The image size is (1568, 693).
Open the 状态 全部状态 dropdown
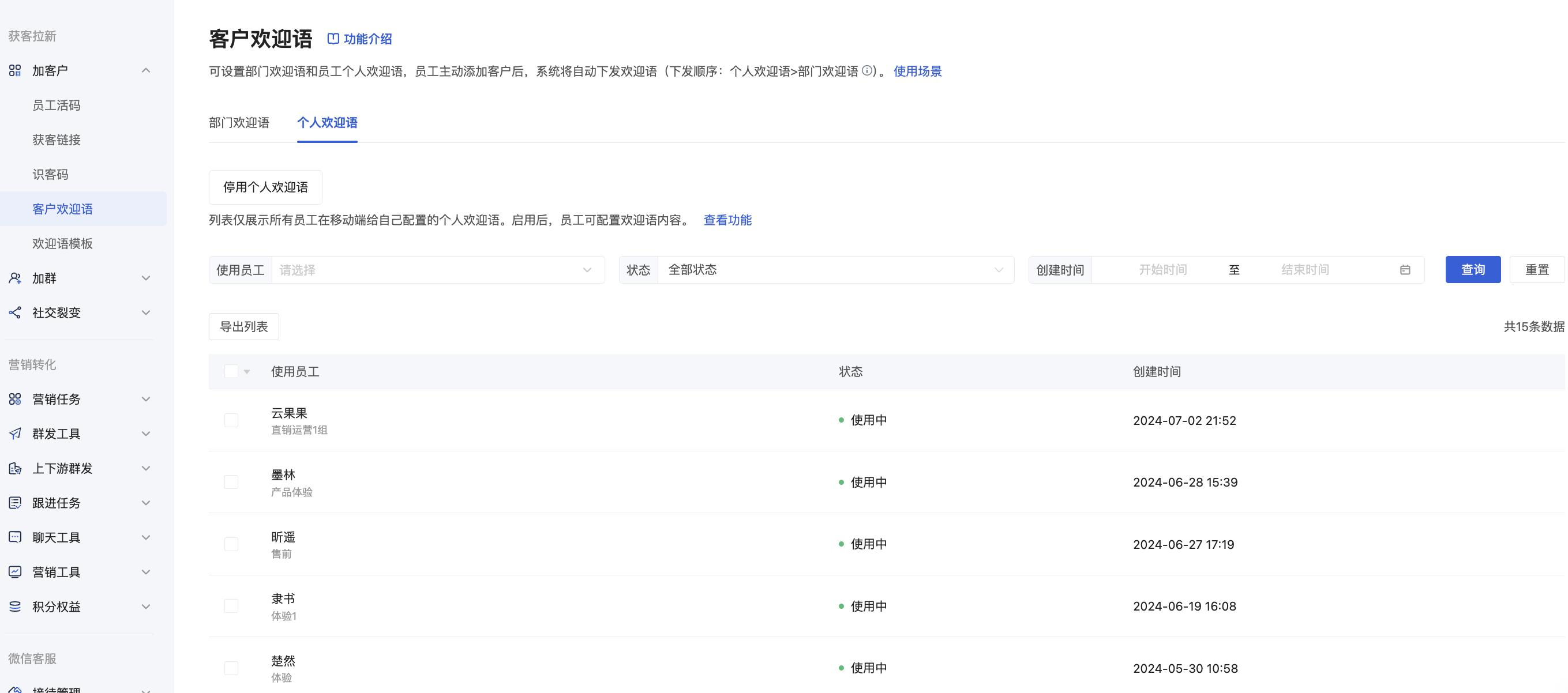835,270
